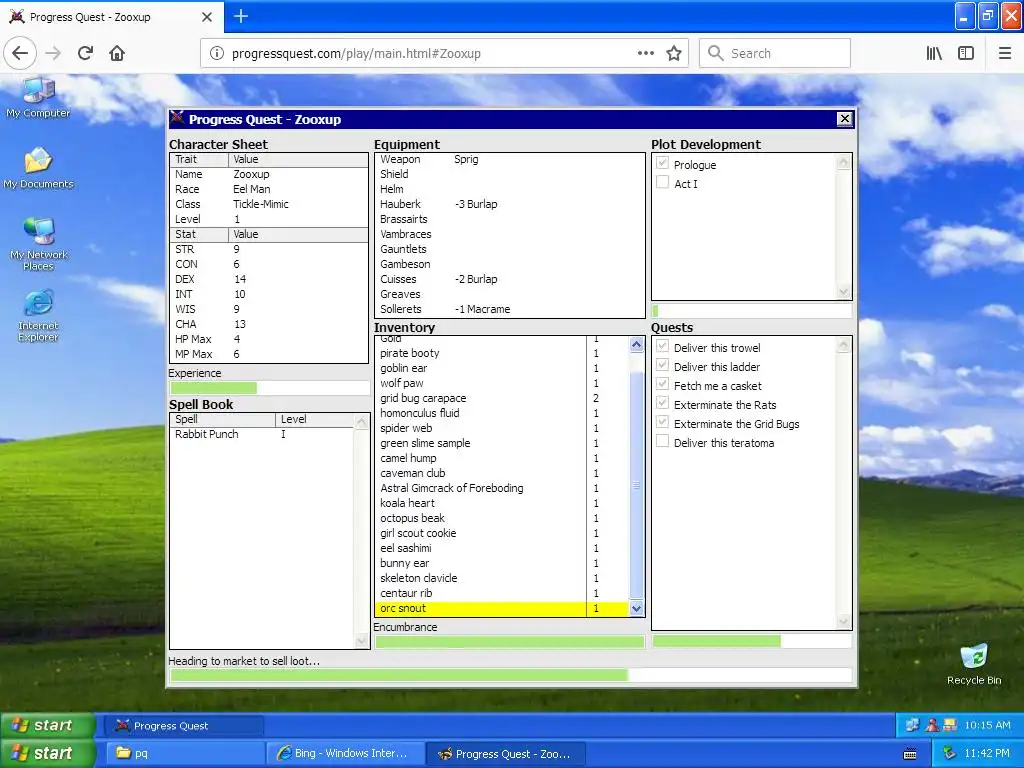
Task: Click the Plot Development progress bar
Action: (x=752, y=311)
